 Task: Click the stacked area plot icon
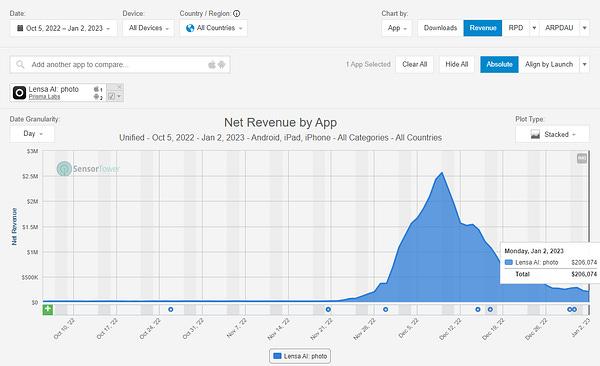535,134
